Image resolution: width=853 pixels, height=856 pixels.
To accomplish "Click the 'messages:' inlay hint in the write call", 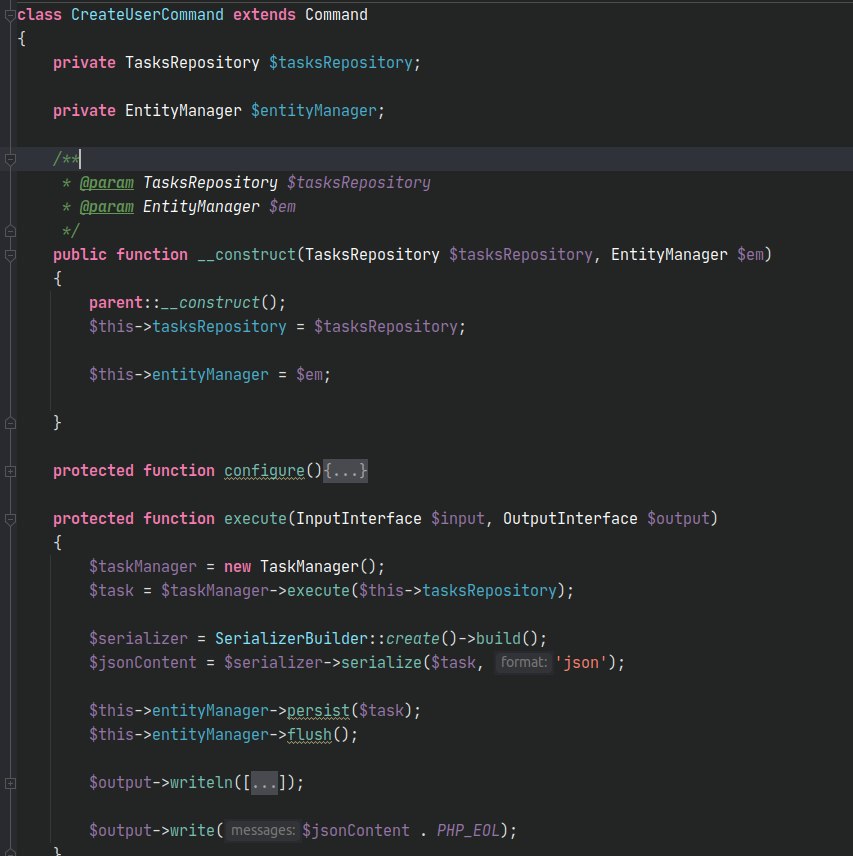I will 263,831.
